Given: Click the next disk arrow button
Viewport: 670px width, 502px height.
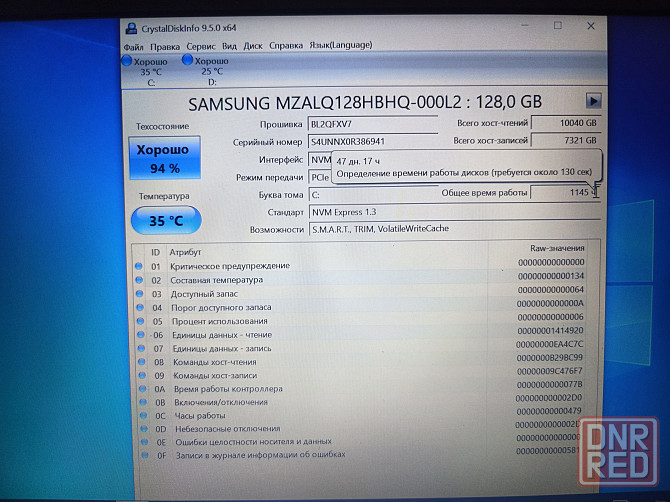Looking at the screenshot, I should click(x=593, y=101).
